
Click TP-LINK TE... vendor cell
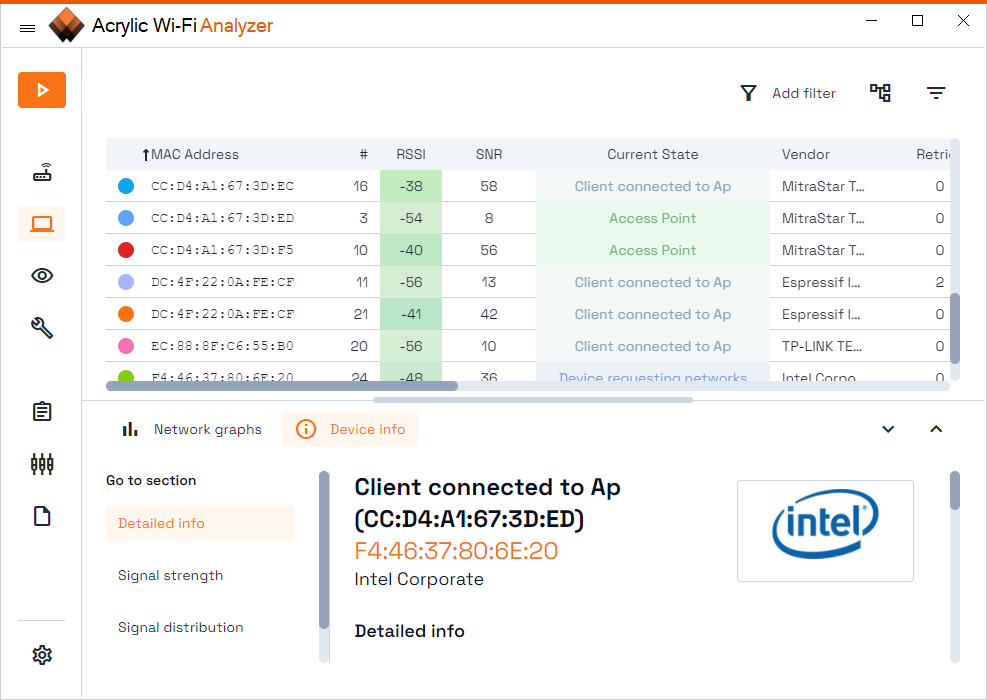click(821, 346)
